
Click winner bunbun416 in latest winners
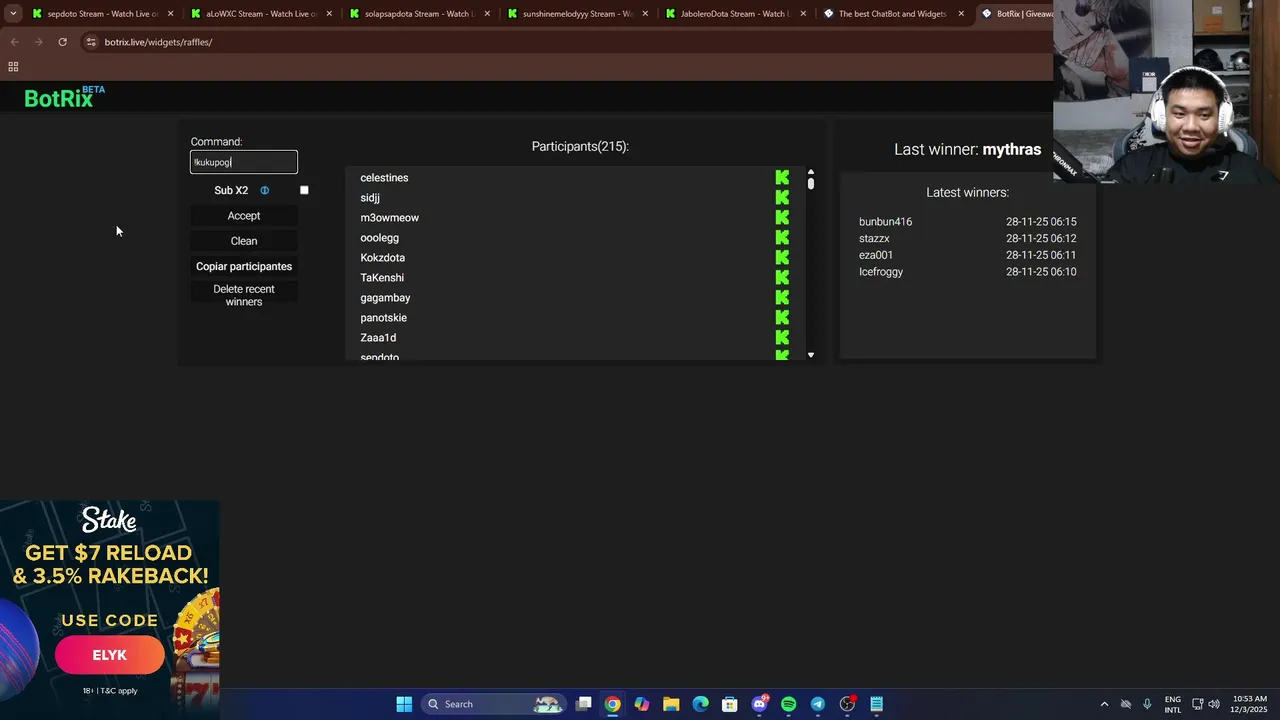885,222
